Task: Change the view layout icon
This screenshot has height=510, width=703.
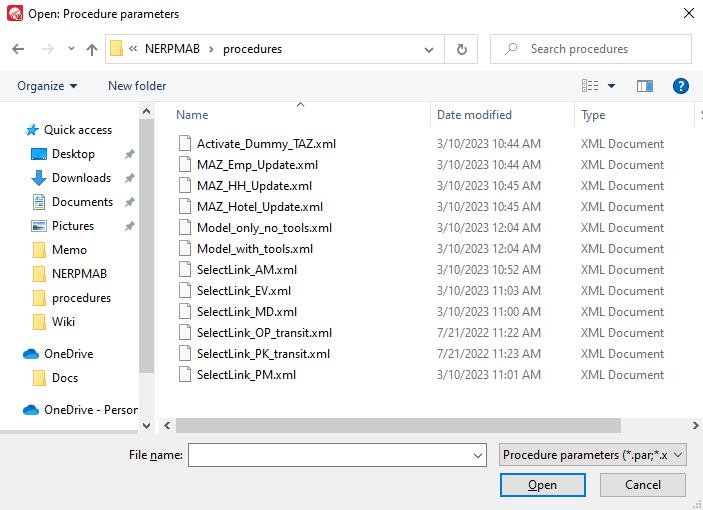Action: (x=590, y=86)
